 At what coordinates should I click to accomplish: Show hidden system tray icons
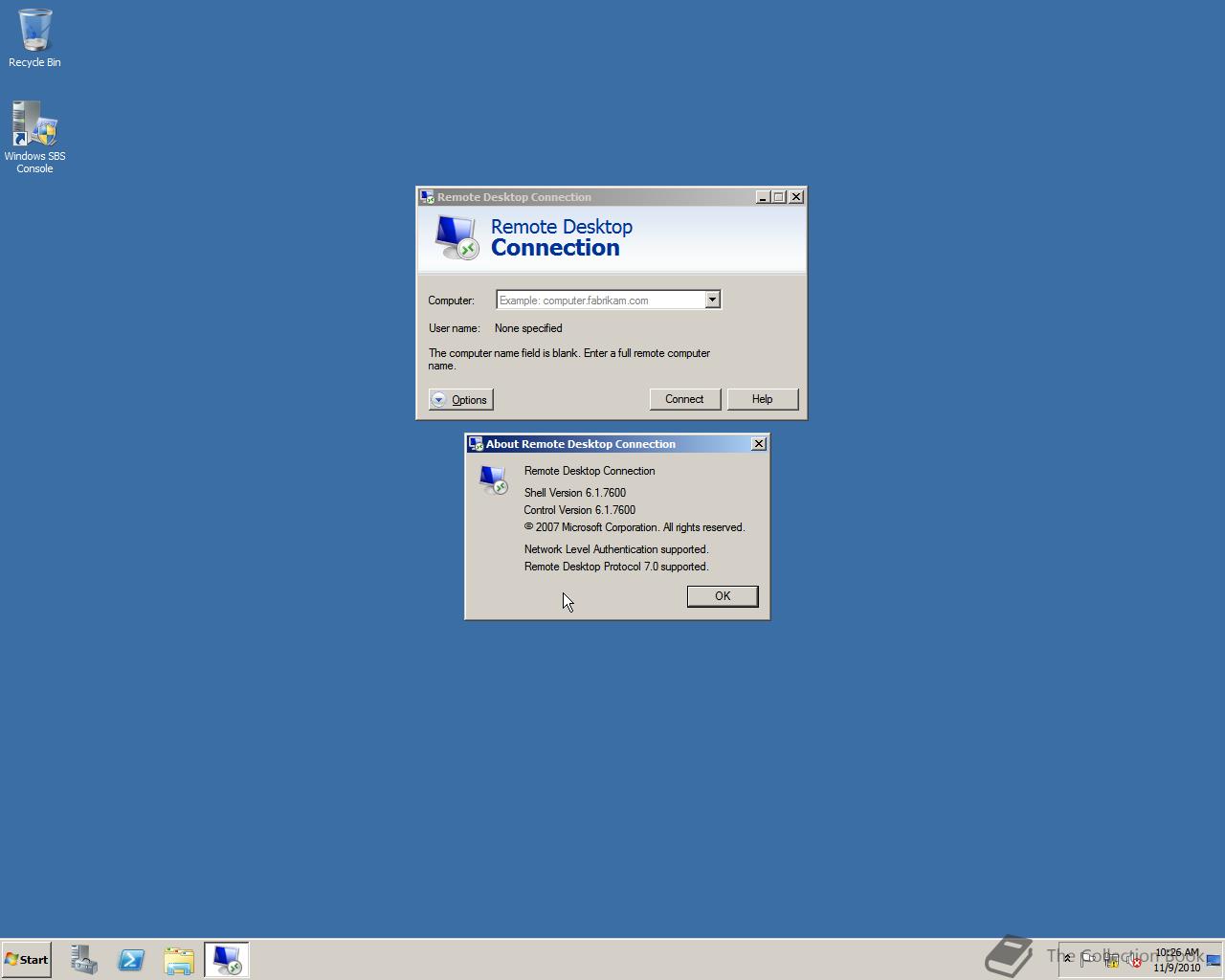pos(1067,959)
